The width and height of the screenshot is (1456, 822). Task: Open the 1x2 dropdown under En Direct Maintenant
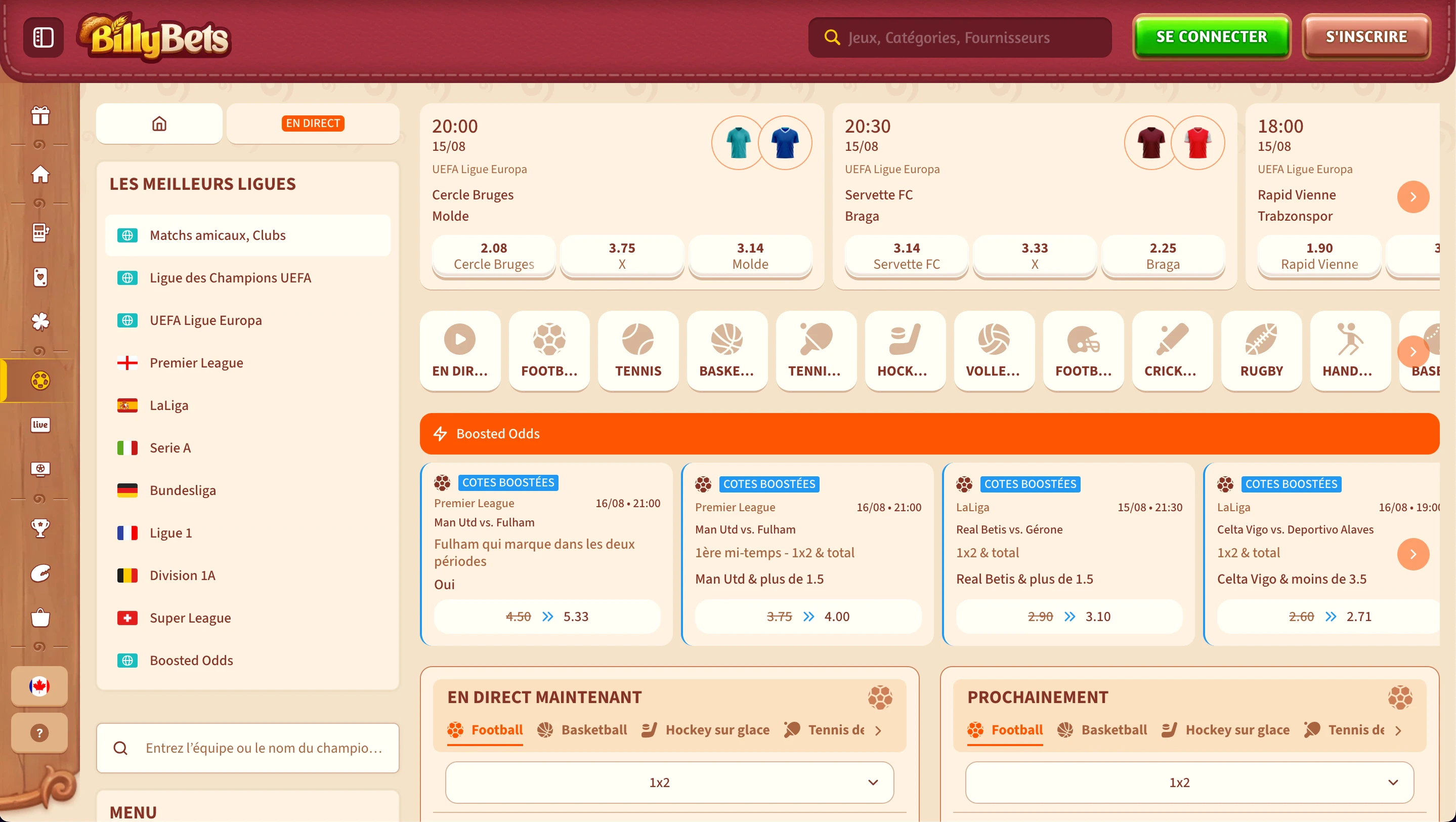click(669, 783)
